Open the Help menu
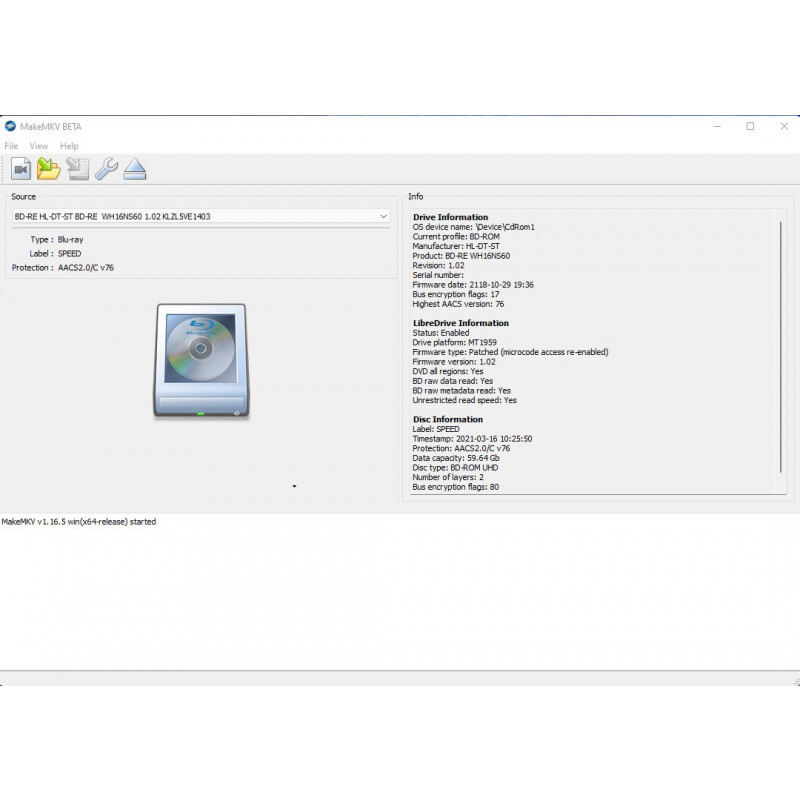Screen dimensions: 800x800 point(69,146)
